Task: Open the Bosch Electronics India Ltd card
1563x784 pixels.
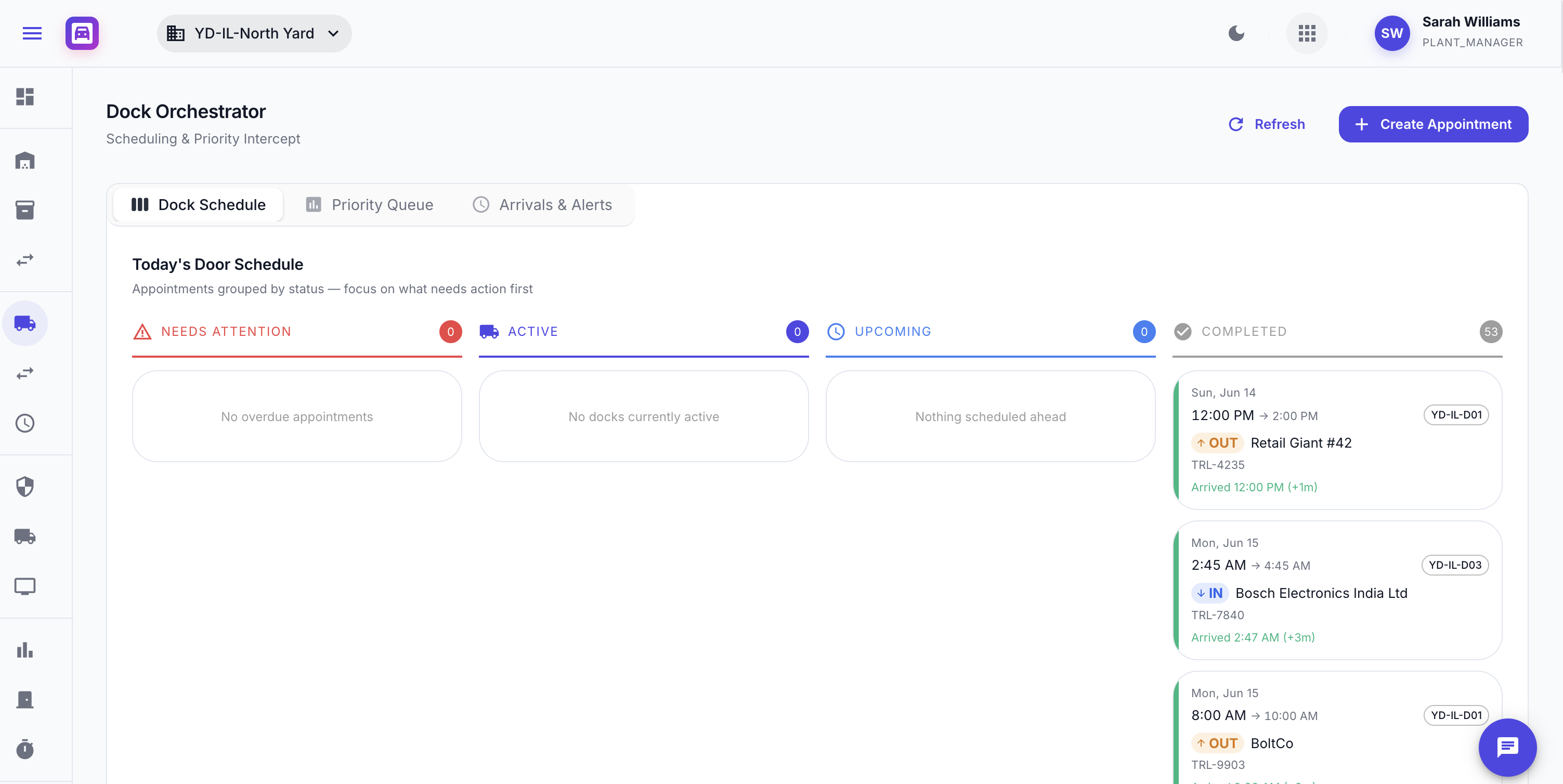Action: point(1337,590)
